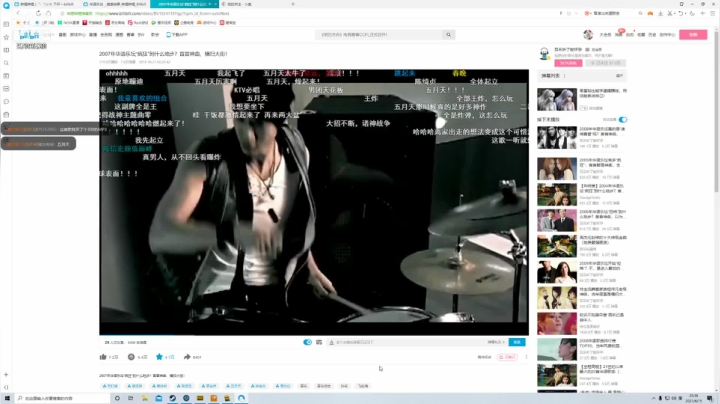The width and height of the screenshot is (720, 404).
Task: Click the video title text above the player
Action: [163, 54]
